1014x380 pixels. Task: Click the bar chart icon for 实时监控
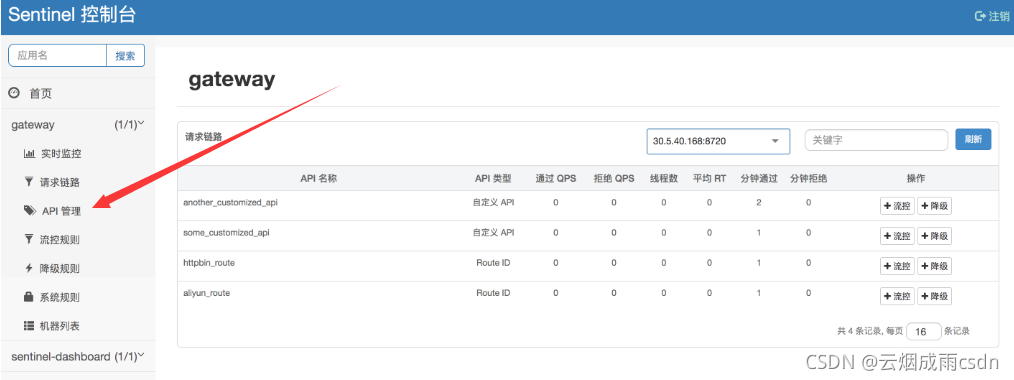29,154
